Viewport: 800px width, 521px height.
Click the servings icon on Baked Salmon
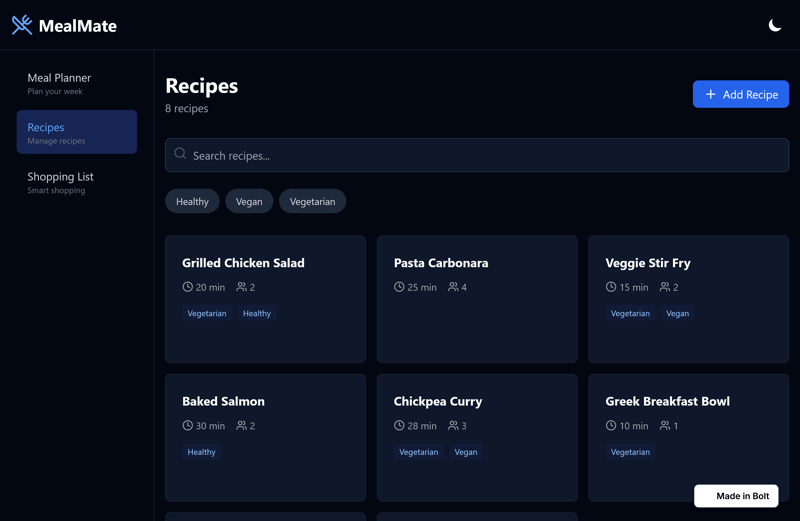[241, 425]
